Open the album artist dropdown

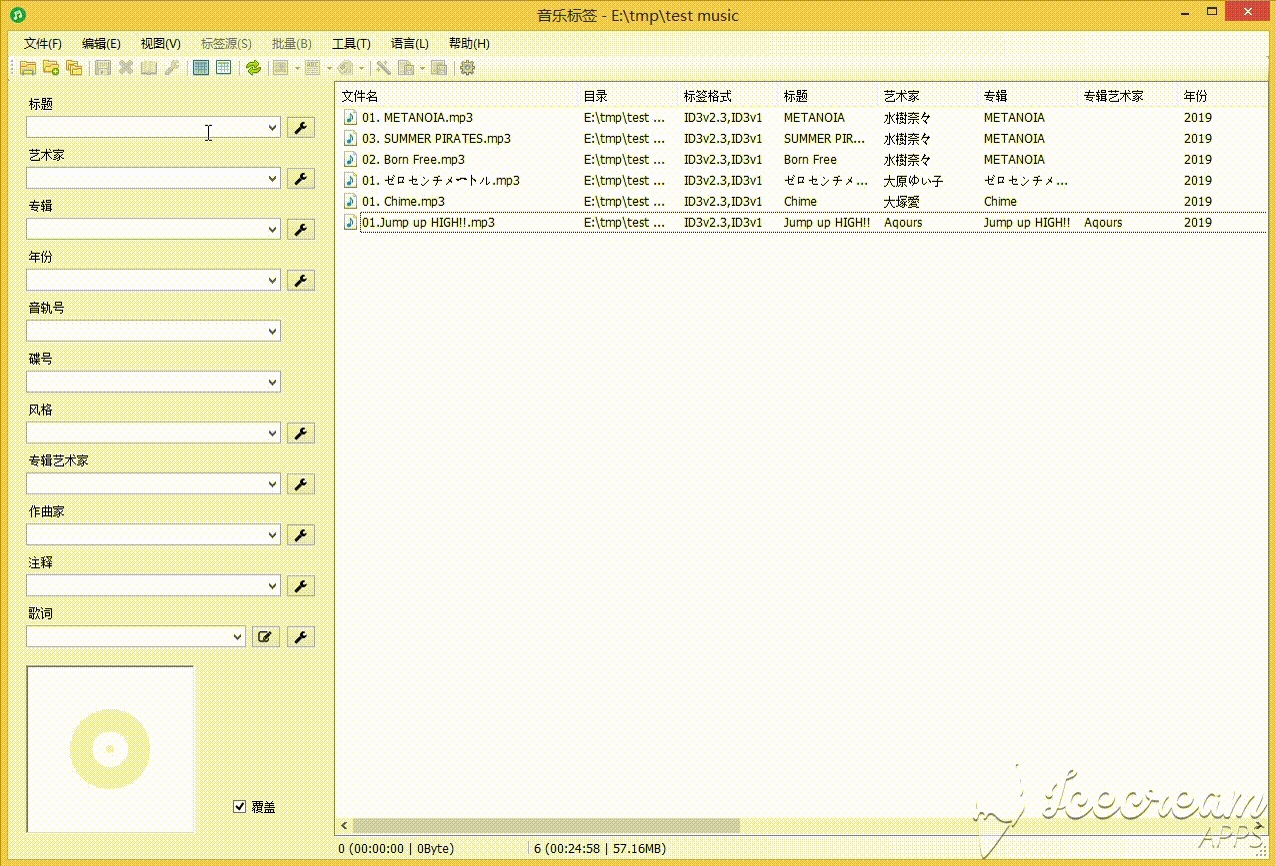point(271,483)
